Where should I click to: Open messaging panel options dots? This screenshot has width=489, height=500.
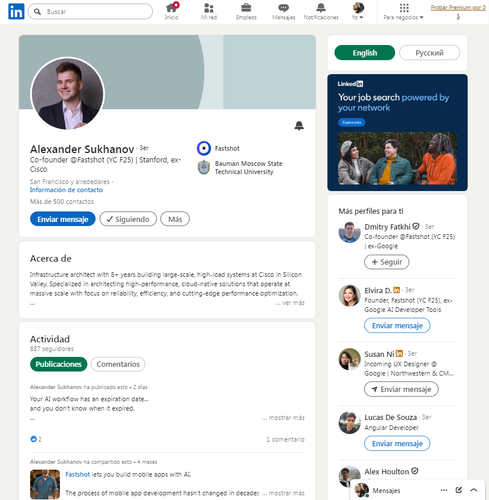click(444, 490)
